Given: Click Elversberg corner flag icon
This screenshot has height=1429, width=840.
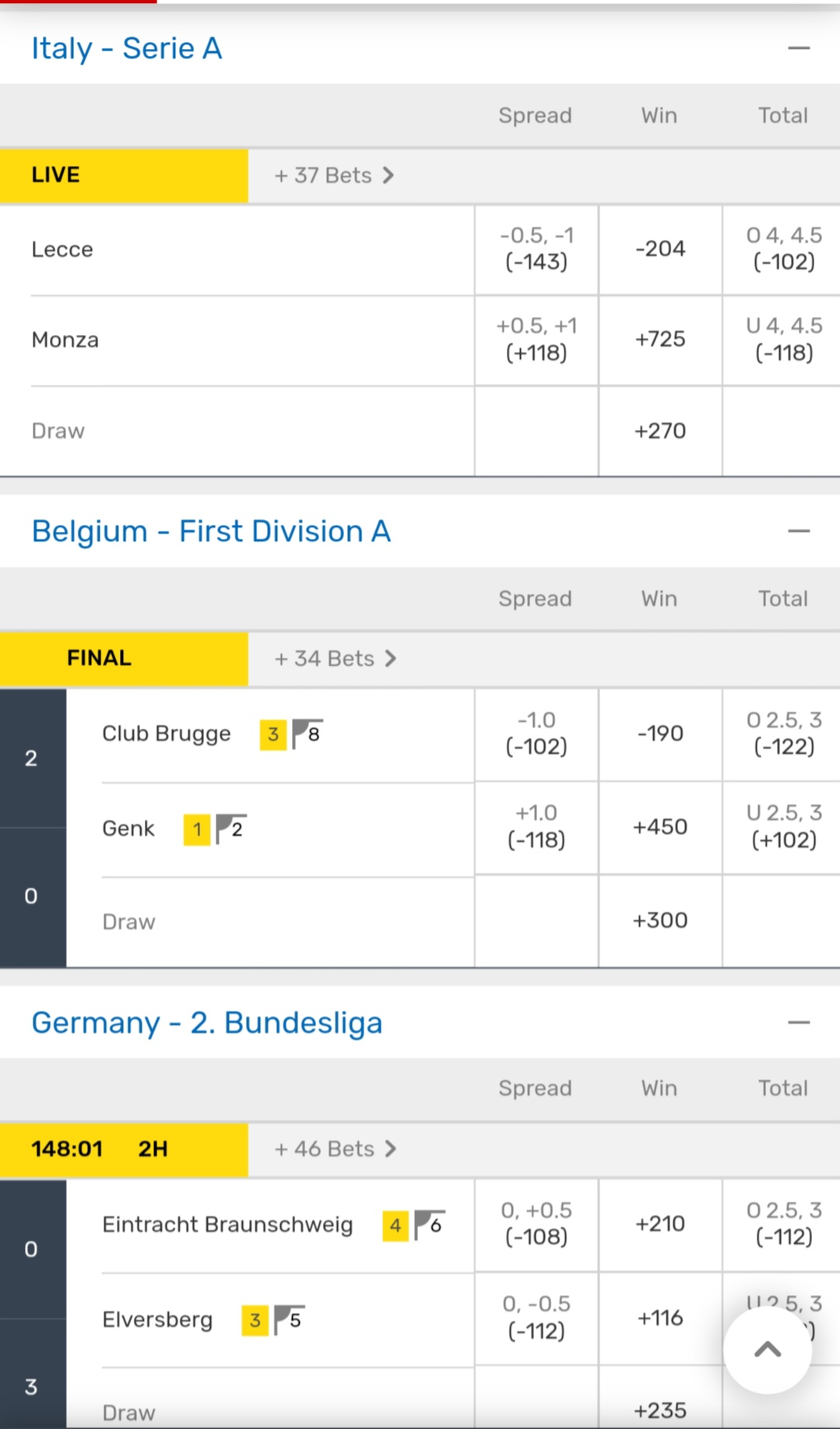Looking at the screenshot, I should [289, 1320].
